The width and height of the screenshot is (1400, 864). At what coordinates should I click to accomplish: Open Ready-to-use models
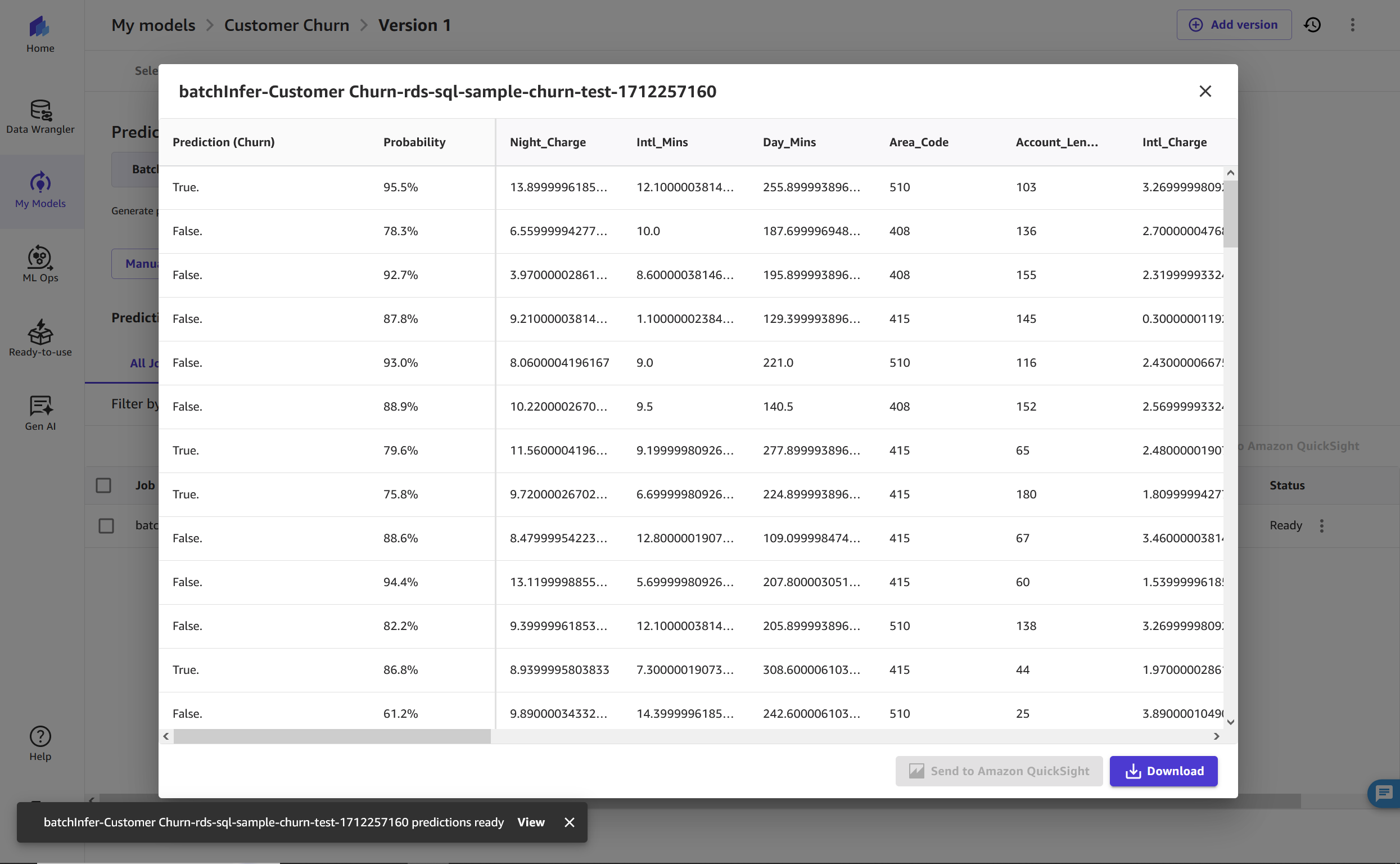[x=40, y=339]
